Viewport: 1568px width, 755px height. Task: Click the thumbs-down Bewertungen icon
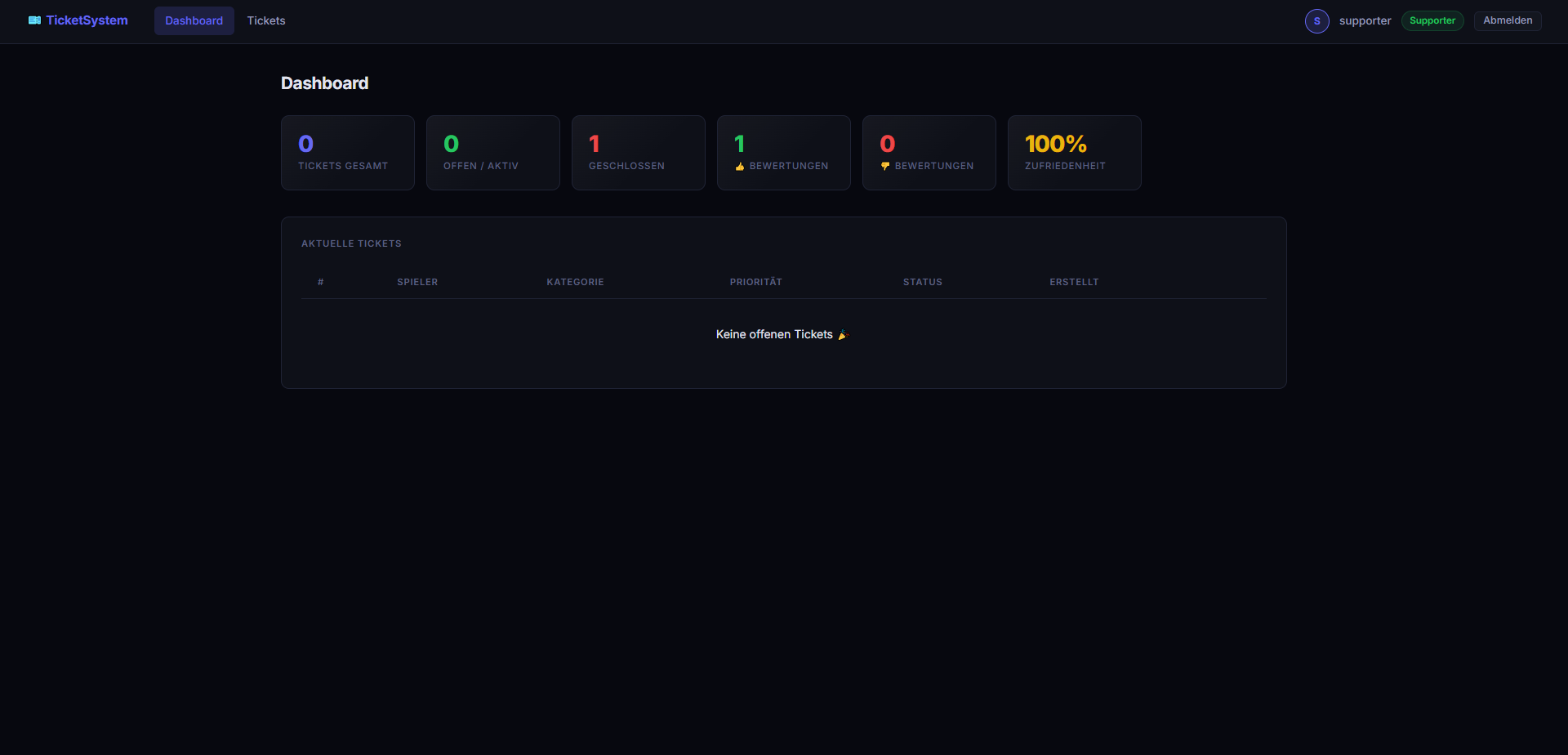[885, 166]
